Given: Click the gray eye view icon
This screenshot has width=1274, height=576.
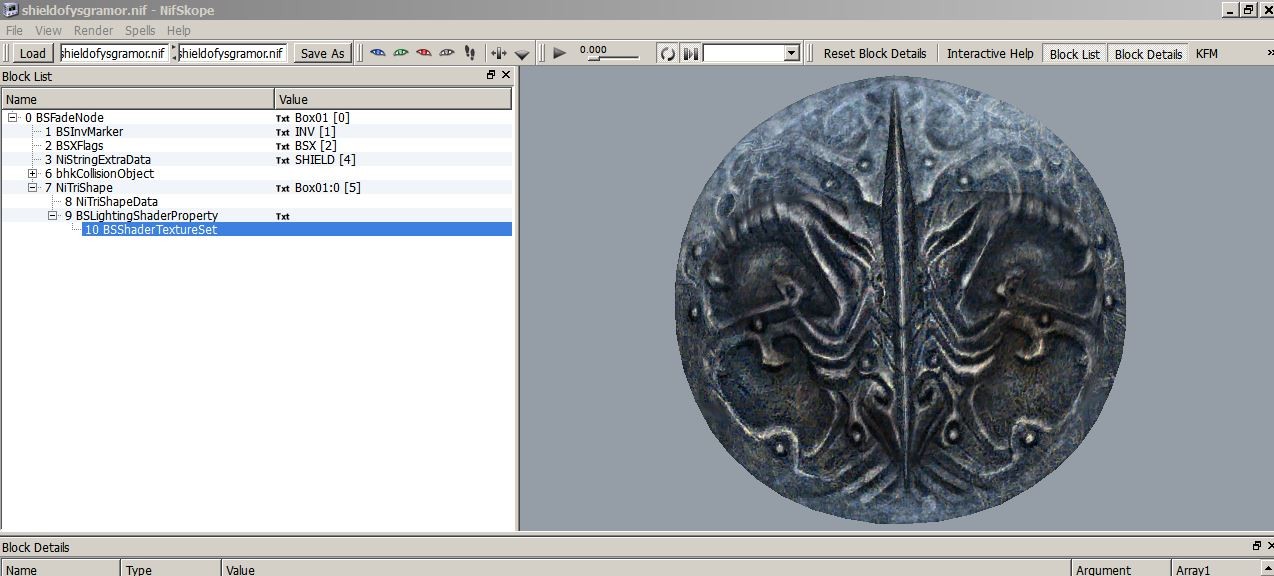Looking at the screenshot, I should click(447, 53).
